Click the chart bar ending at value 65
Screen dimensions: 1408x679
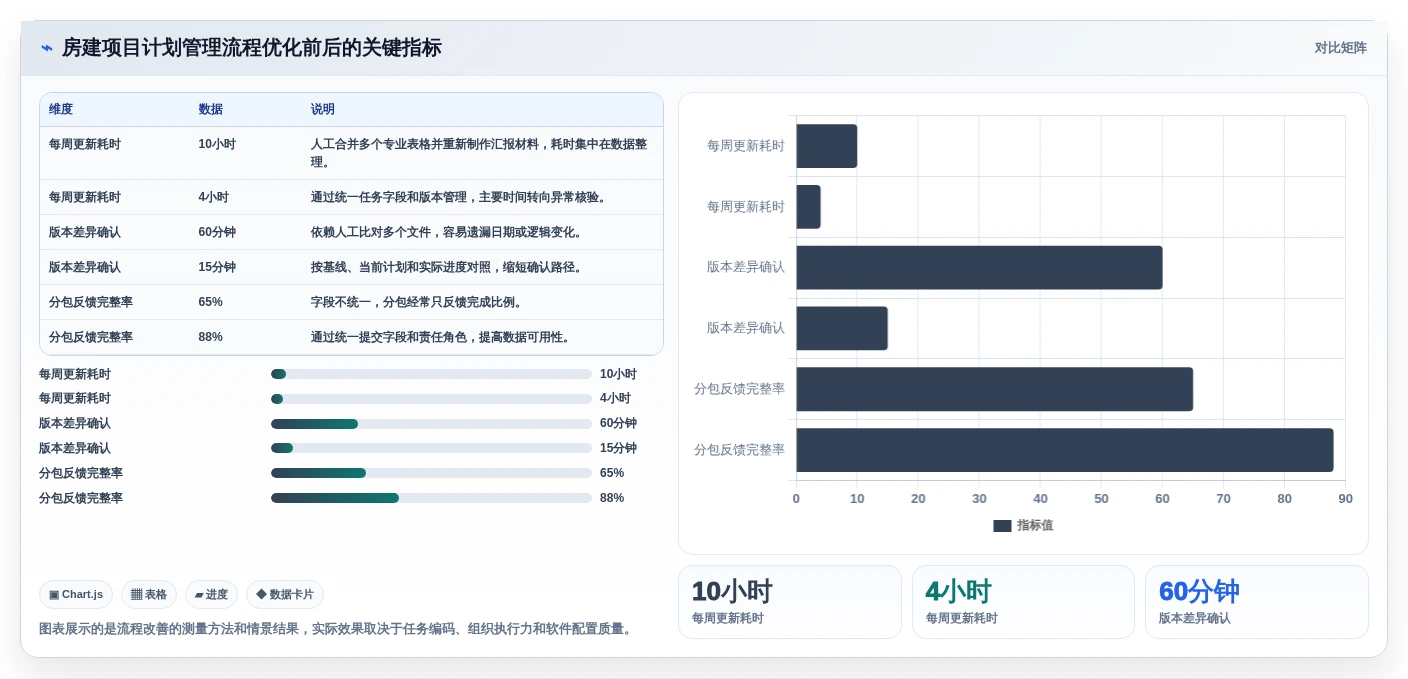click(995, 389)
